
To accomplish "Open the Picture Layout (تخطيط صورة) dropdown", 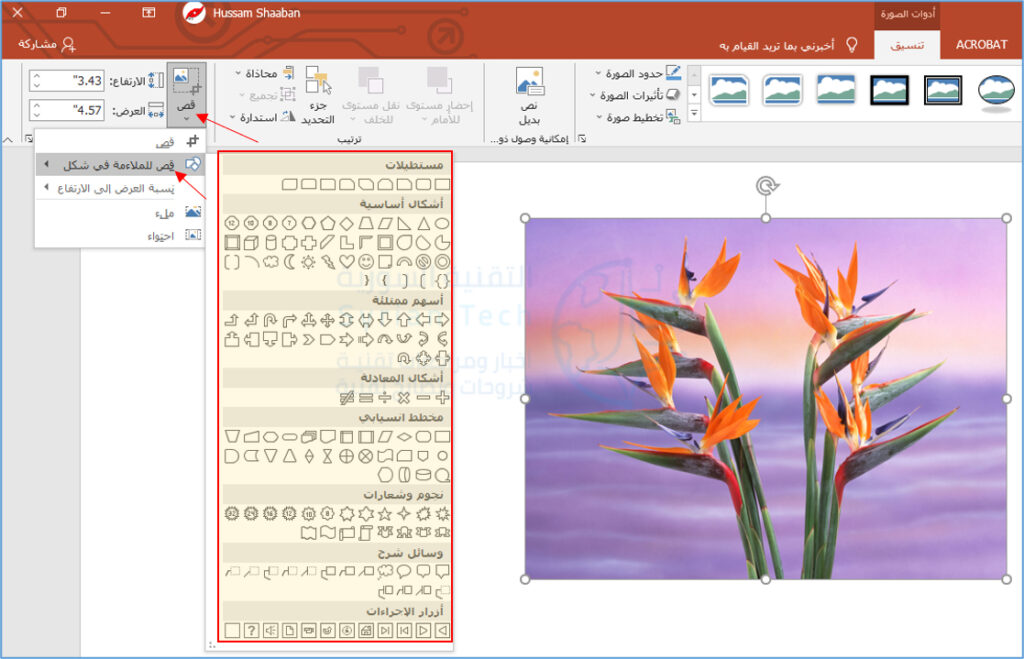I will click(638, 118).
